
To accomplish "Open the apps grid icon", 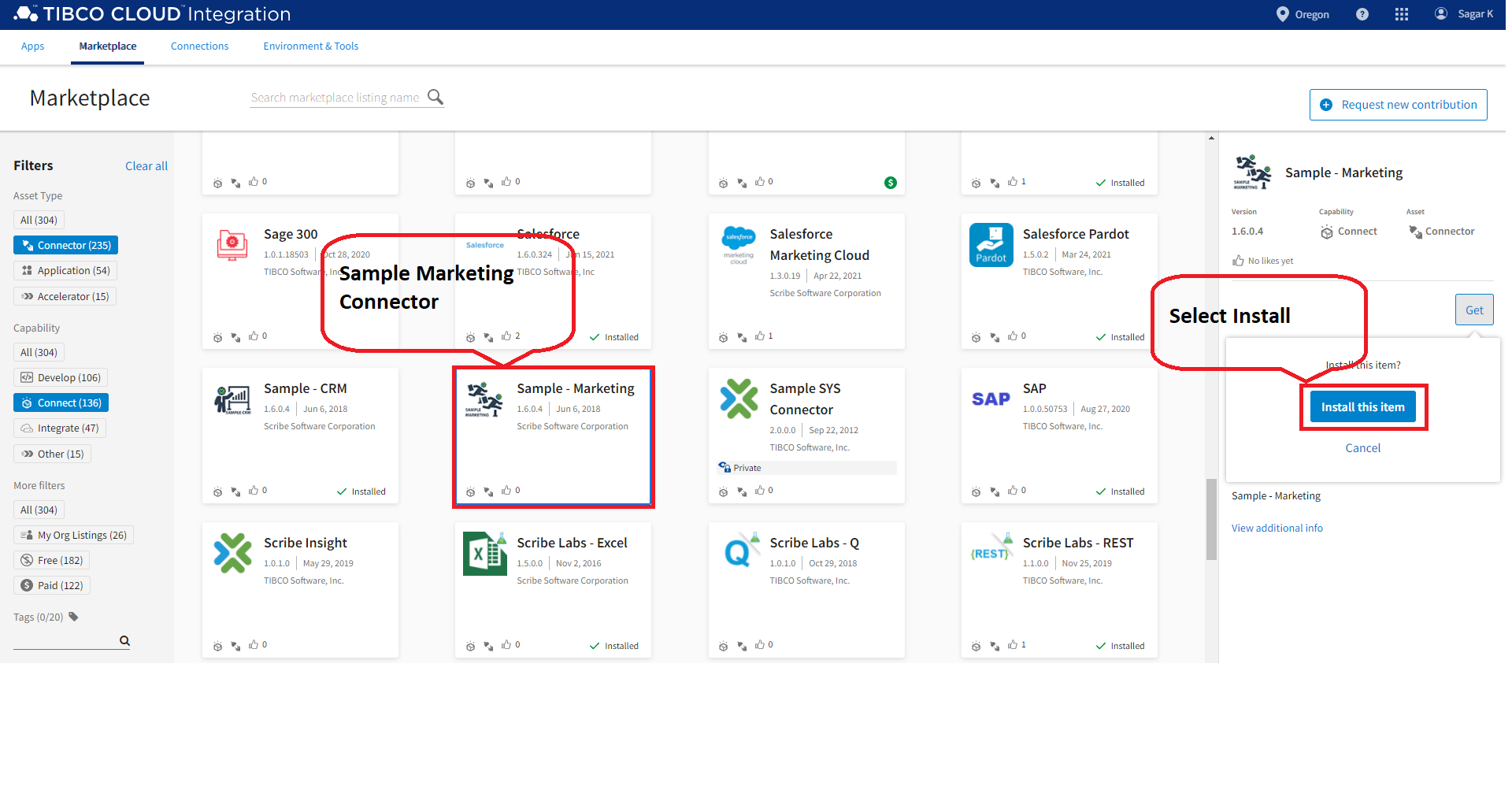I will click(x=1402, y=14).
